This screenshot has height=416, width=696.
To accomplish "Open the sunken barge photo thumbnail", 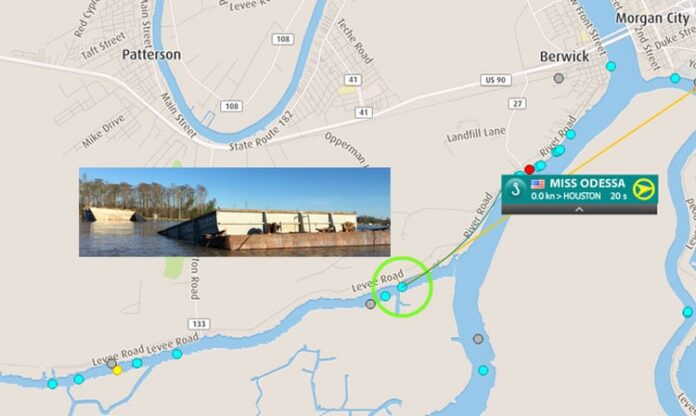I will point(235,212).
